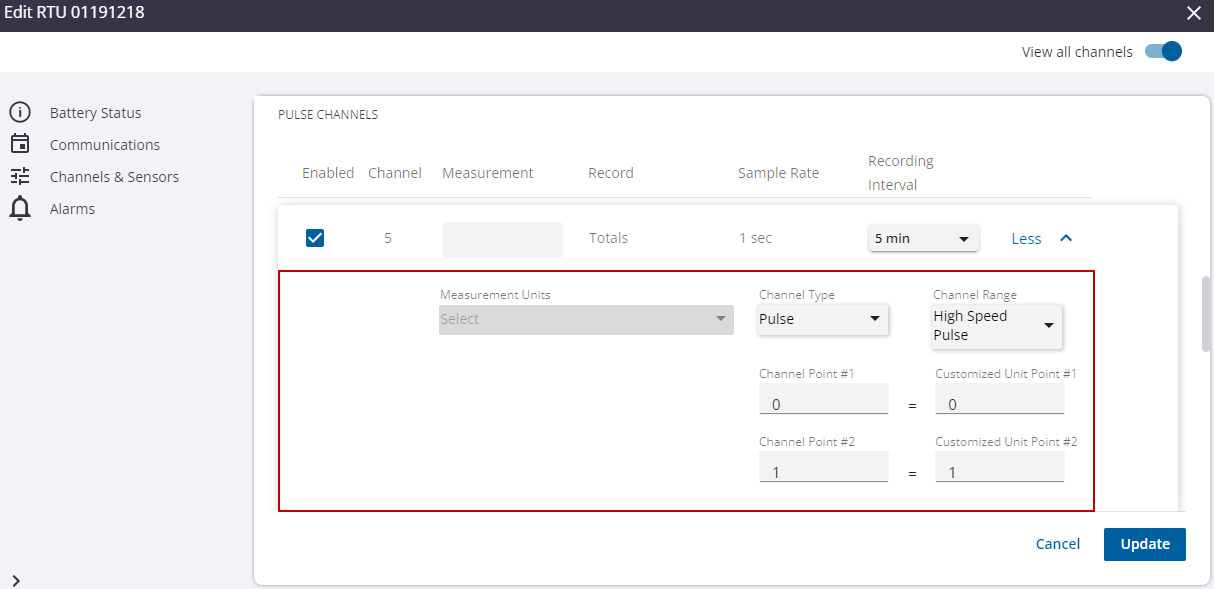
Task: Open the High Speed Pulse range dropdown
Action: (x=996, y=326)
